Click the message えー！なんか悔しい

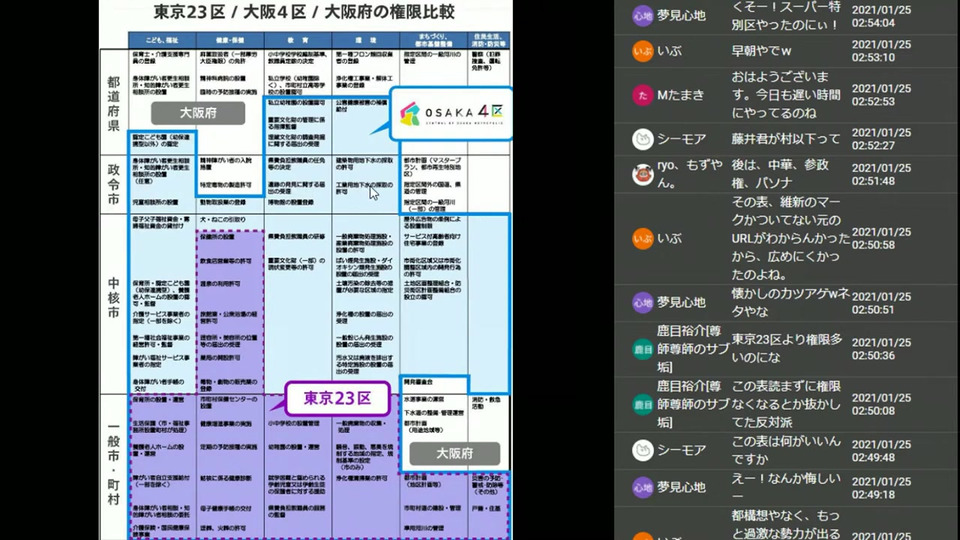click(x=786, y=487)
